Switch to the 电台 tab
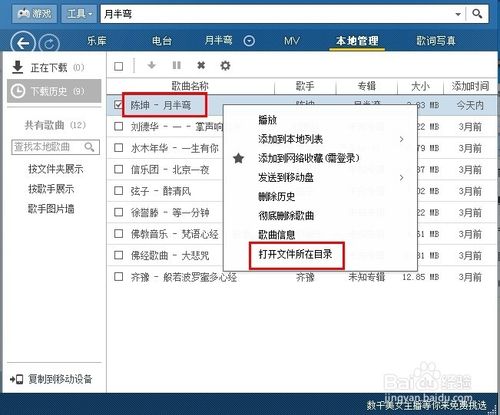Screen dimensions: 500x415 tap(162, 41)
